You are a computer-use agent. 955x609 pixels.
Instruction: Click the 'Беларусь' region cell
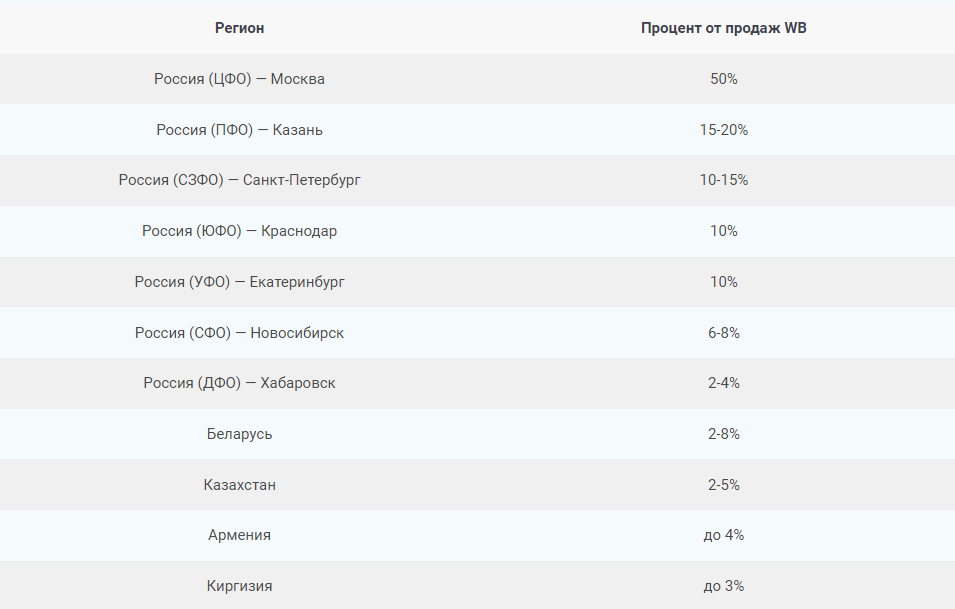[x=239, y=434]
